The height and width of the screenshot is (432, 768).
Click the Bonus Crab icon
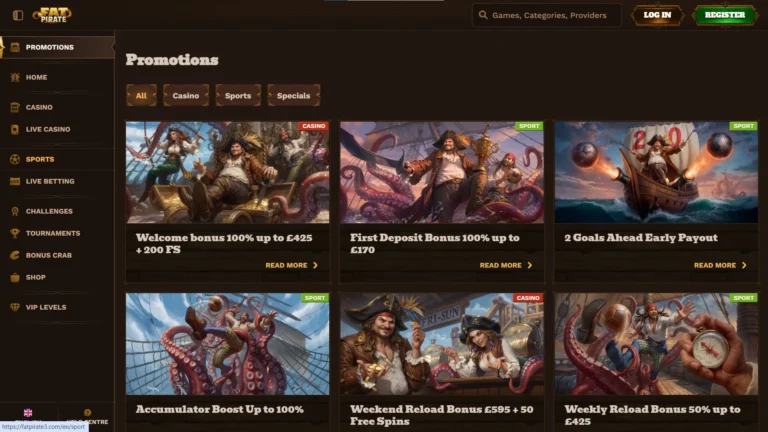coord(15,255)
